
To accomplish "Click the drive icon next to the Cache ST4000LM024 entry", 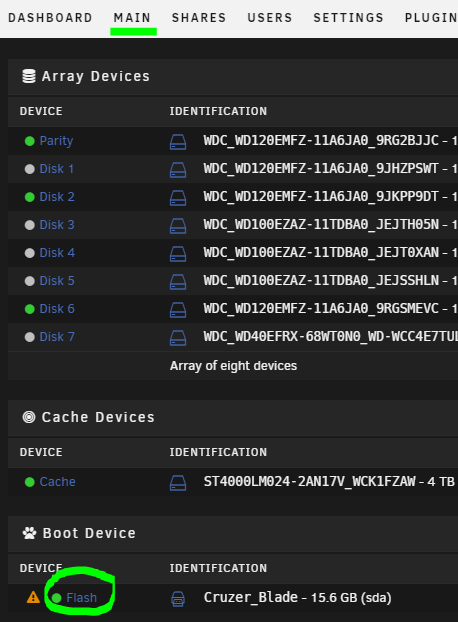I will [x=178, y=483].
